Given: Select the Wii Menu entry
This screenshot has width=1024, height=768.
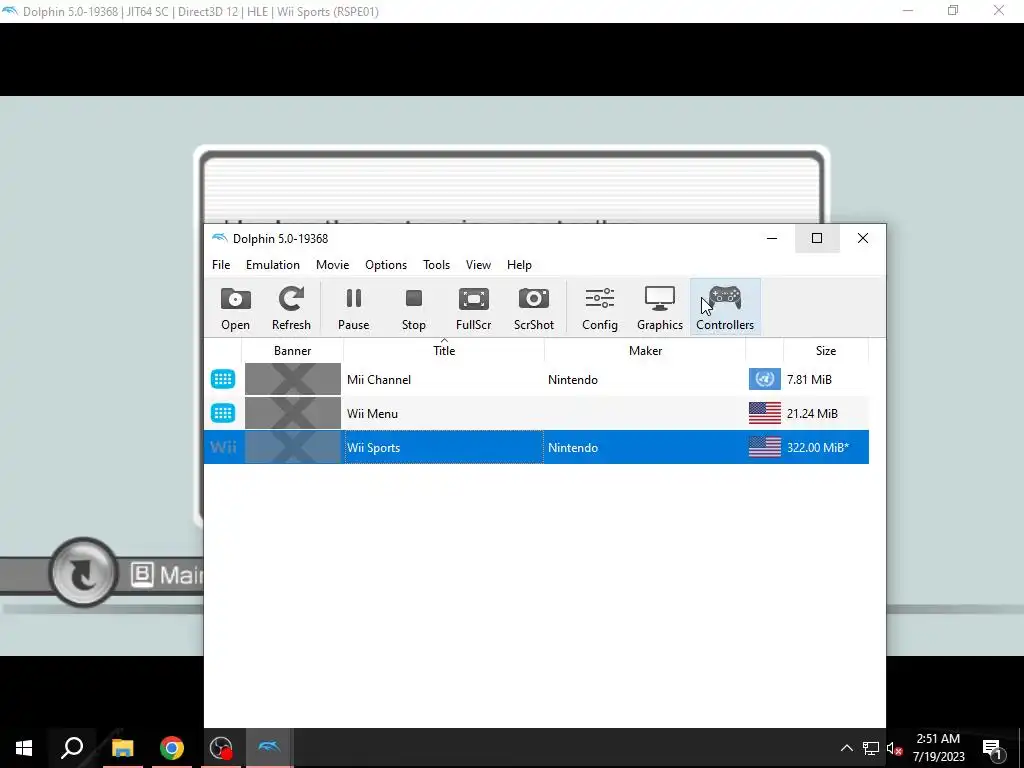Looking at the screenshot, I should (372, 413).
